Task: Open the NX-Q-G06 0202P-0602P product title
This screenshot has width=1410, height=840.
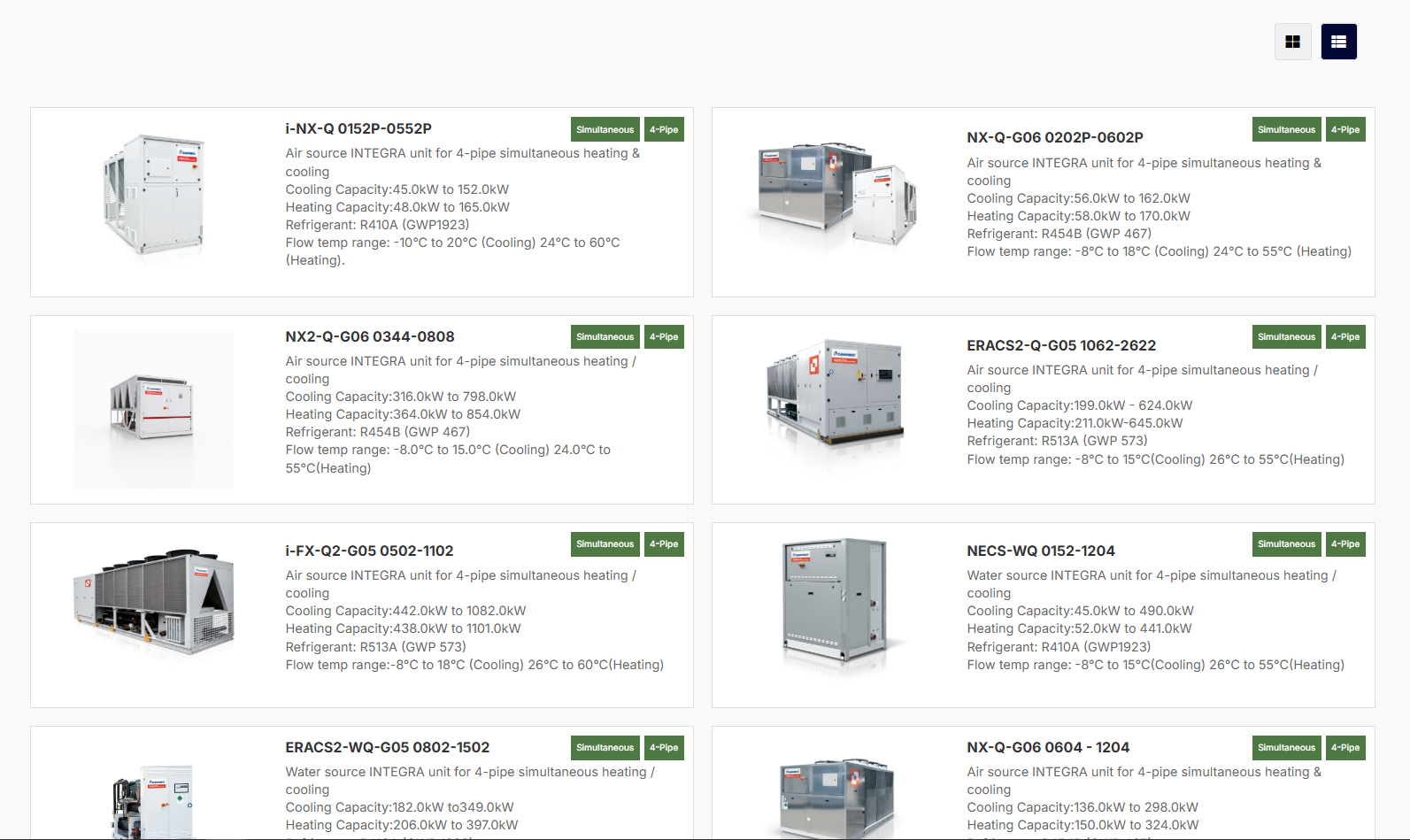Action: (x=1055, y=137)
